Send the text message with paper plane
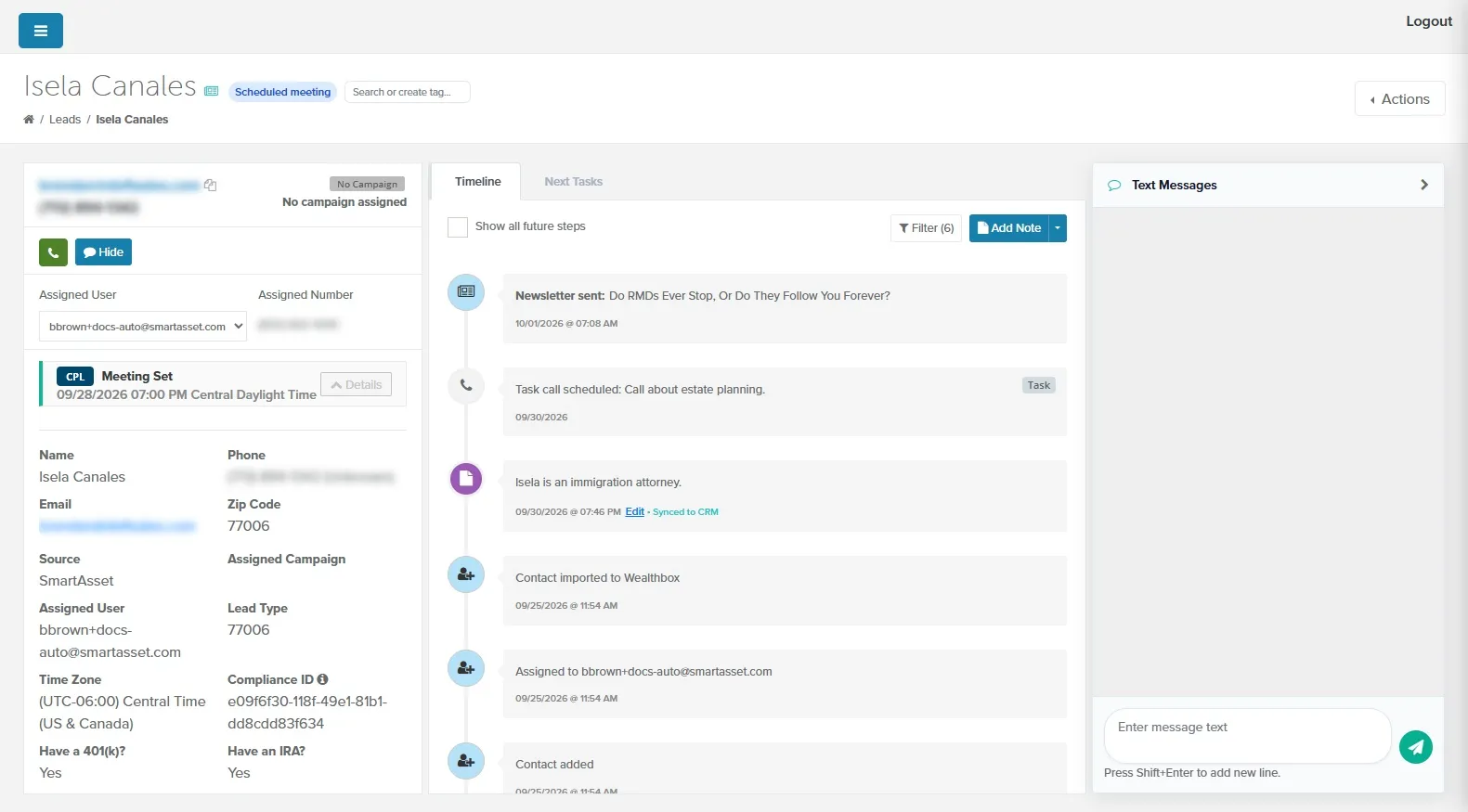Screen dimensions: 1468x812 pyautogui.click(x=1416, y=747)
